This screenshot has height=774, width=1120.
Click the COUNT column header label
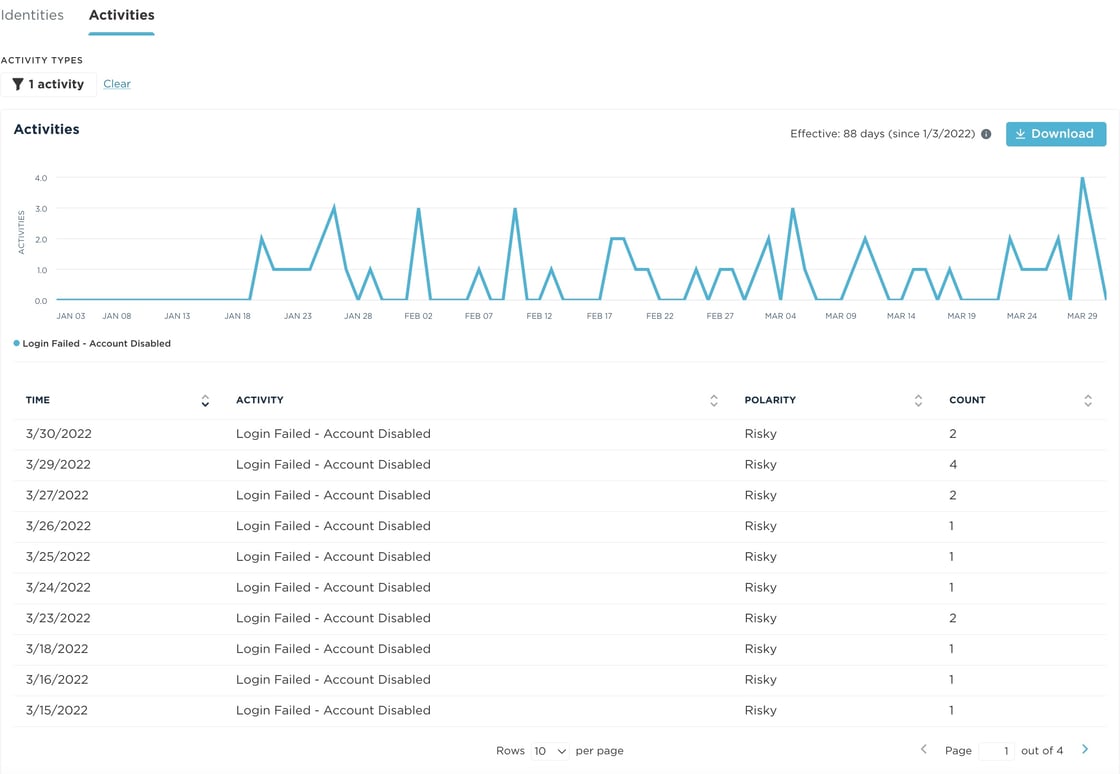click(967, 401)
